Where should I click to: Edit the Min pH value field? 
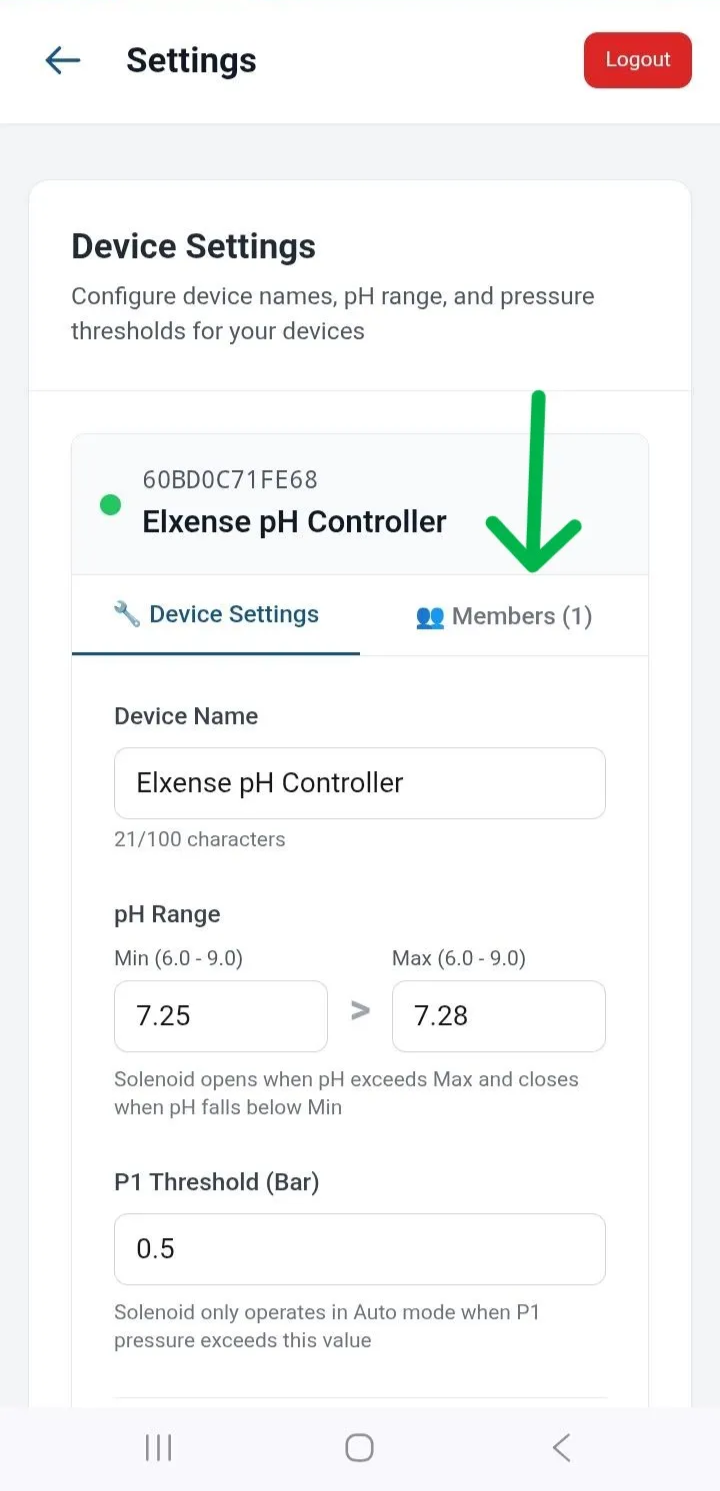click(221, 1016)
